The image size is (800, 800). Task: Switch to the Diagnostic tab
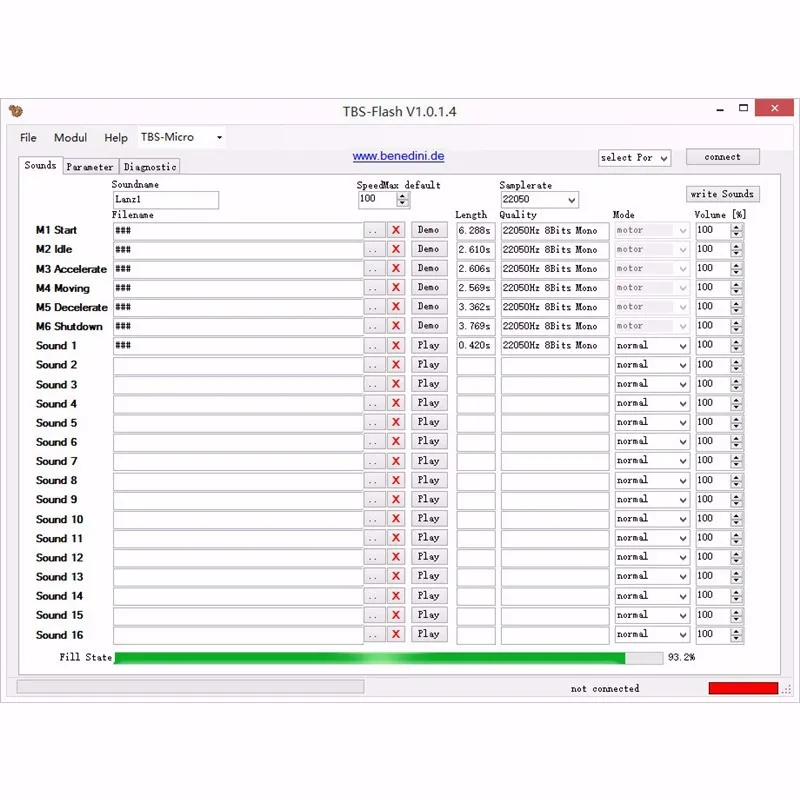coord(150,167)
